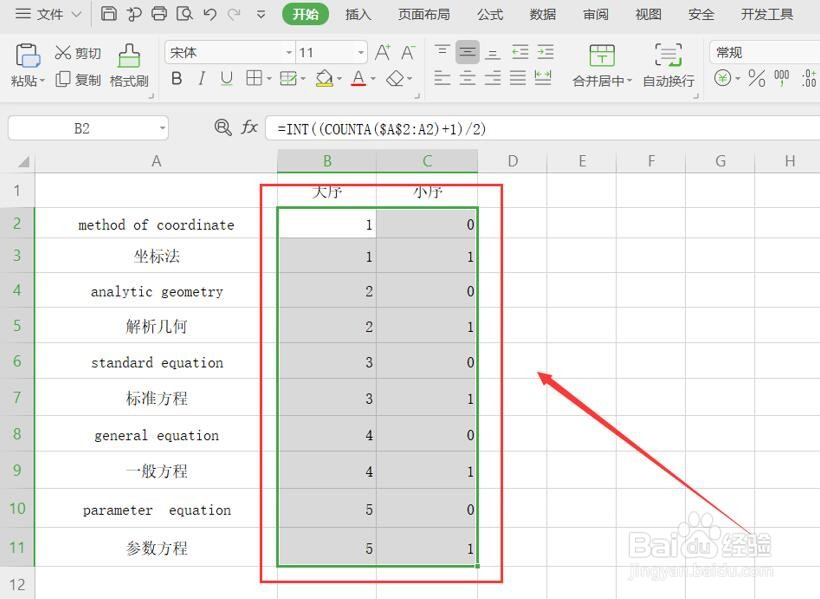Screen dimensions: 820x599
Task: Toggle bold formatting
Action: click(177, 77)
